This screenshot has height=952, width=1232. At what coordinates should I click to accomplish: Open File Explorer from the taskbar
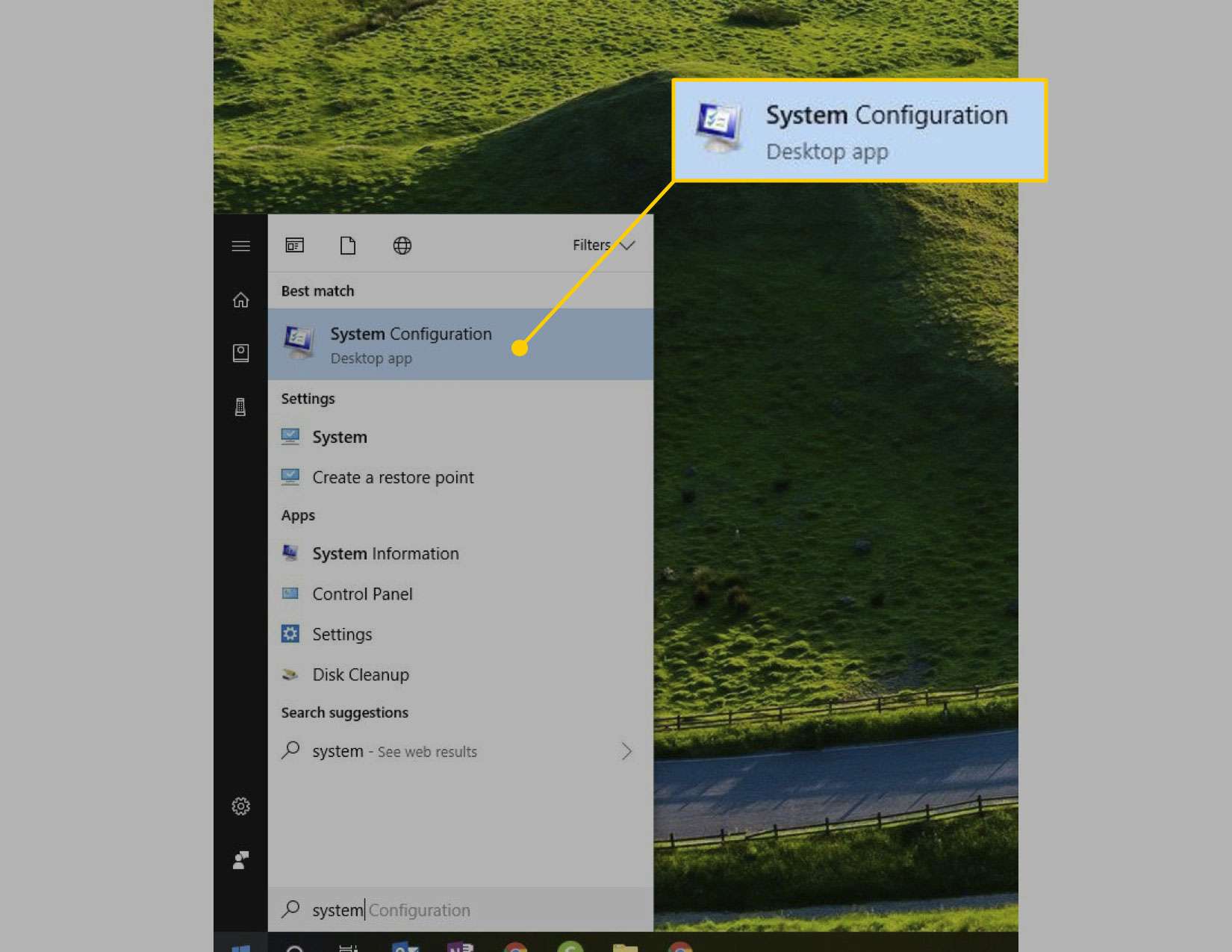pyautogui.click(x=626, y=947)
